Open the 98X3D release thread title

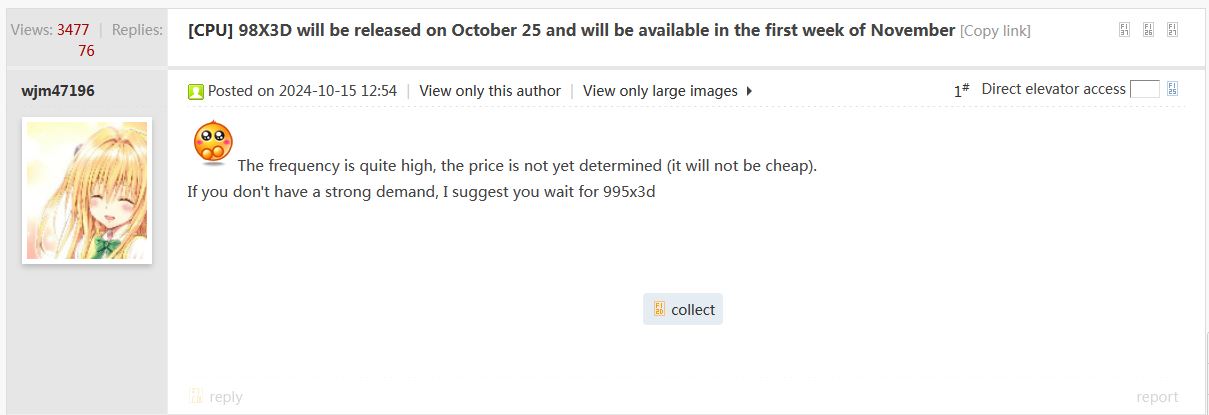[x=571, y=30]
